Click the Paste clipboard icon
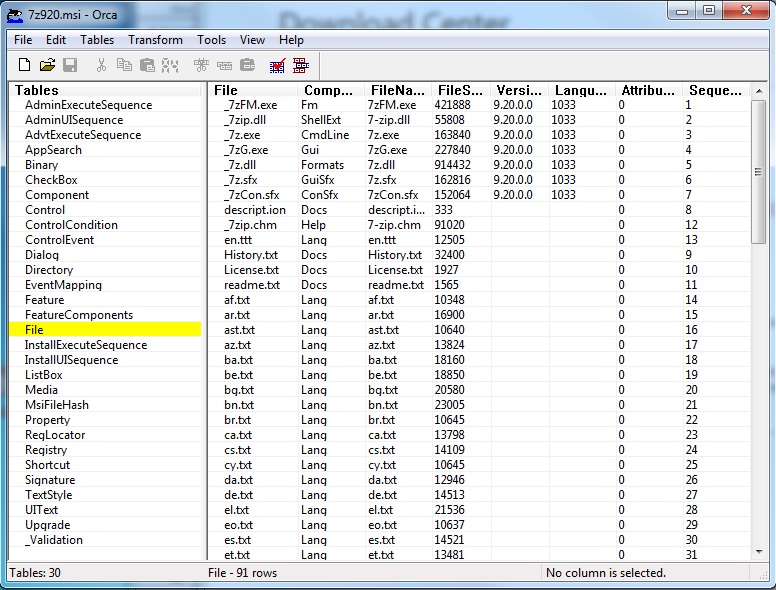This screenshot has height=590, width=776. (147, 65)
